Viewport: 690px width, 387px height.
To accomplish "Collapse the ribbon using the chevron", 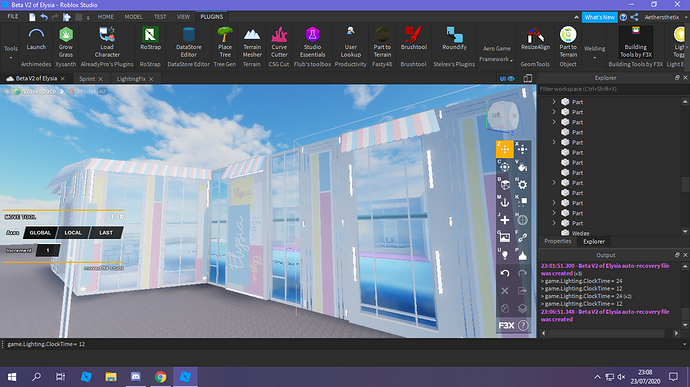I will [x=576, y=17].
